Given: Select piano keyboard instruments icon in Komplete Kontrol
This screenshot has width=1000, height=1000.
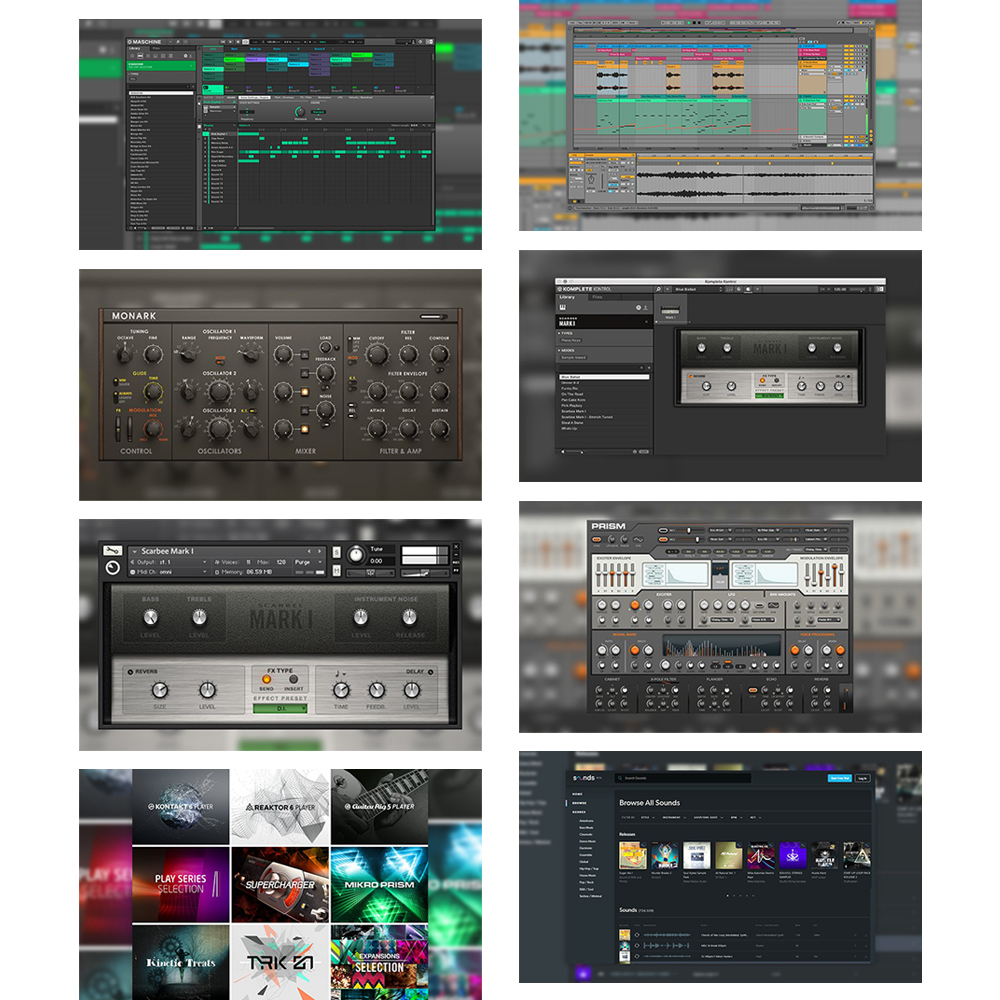Looking at the screenshot, I should pyautogui.click(x=562, y=307).
